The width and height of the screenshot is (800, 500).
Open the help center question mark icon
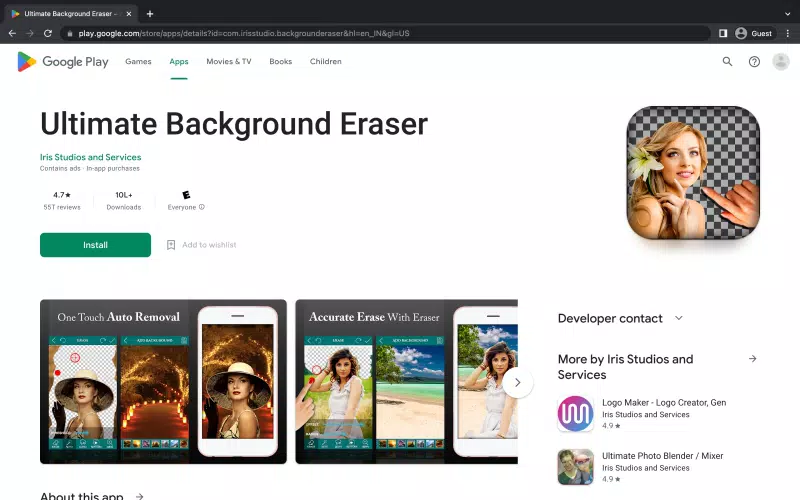pyautogui.click(x=754, y=62)
